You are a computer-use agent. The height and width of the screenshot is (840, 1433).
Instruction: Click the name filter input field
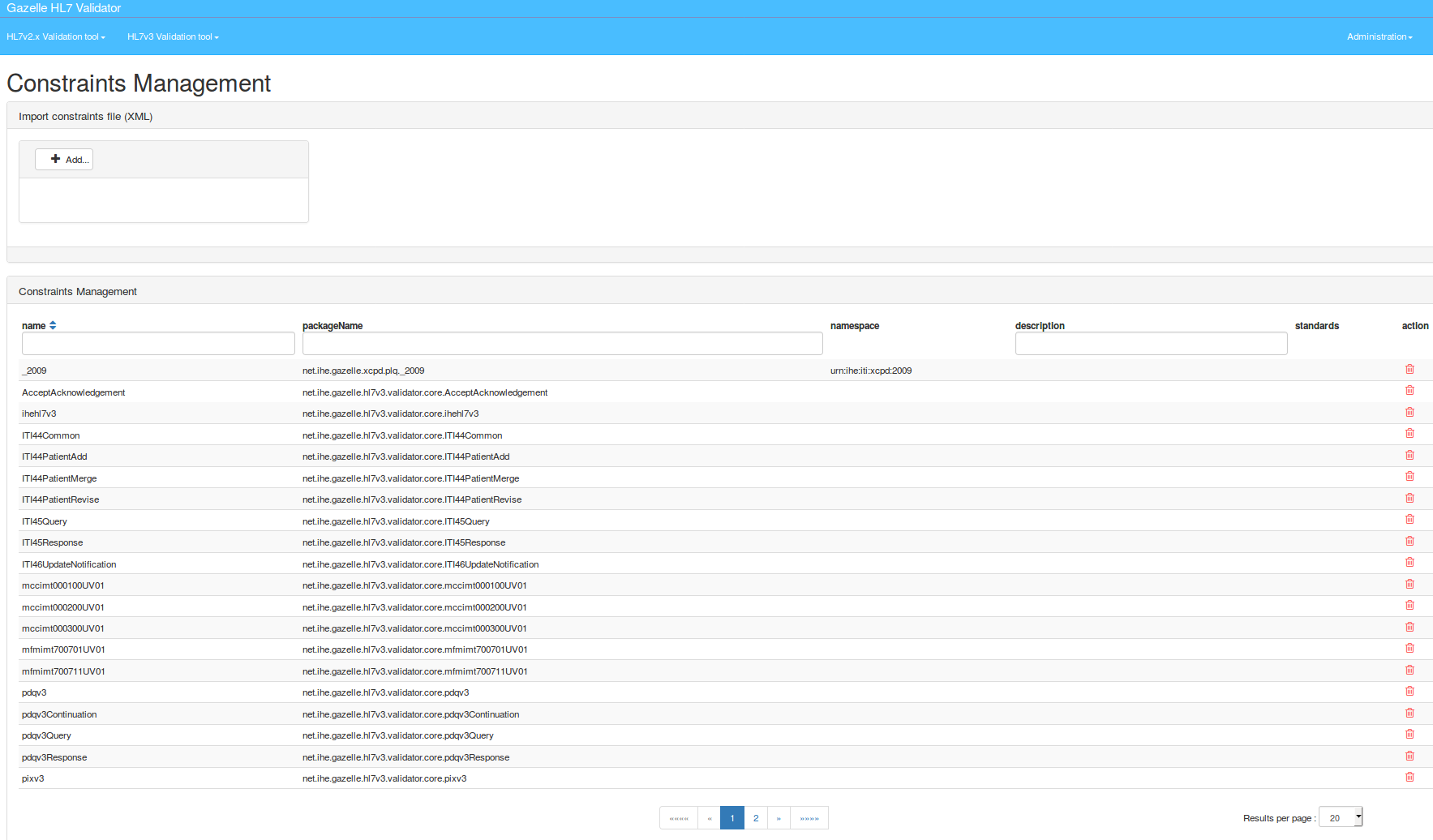coord(158,344)
